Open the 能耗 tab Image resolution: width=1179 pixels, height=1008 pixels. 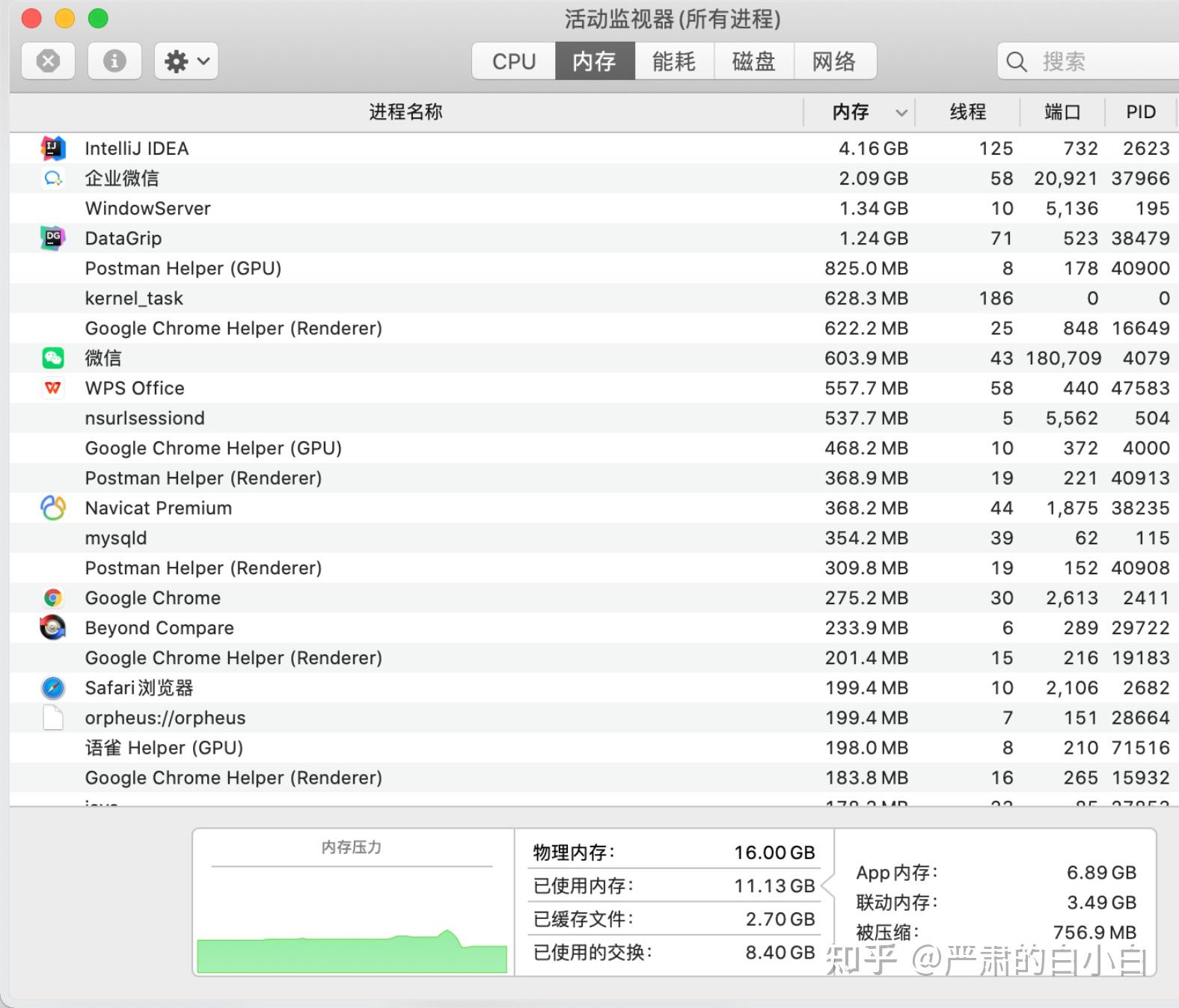point(674,61)
